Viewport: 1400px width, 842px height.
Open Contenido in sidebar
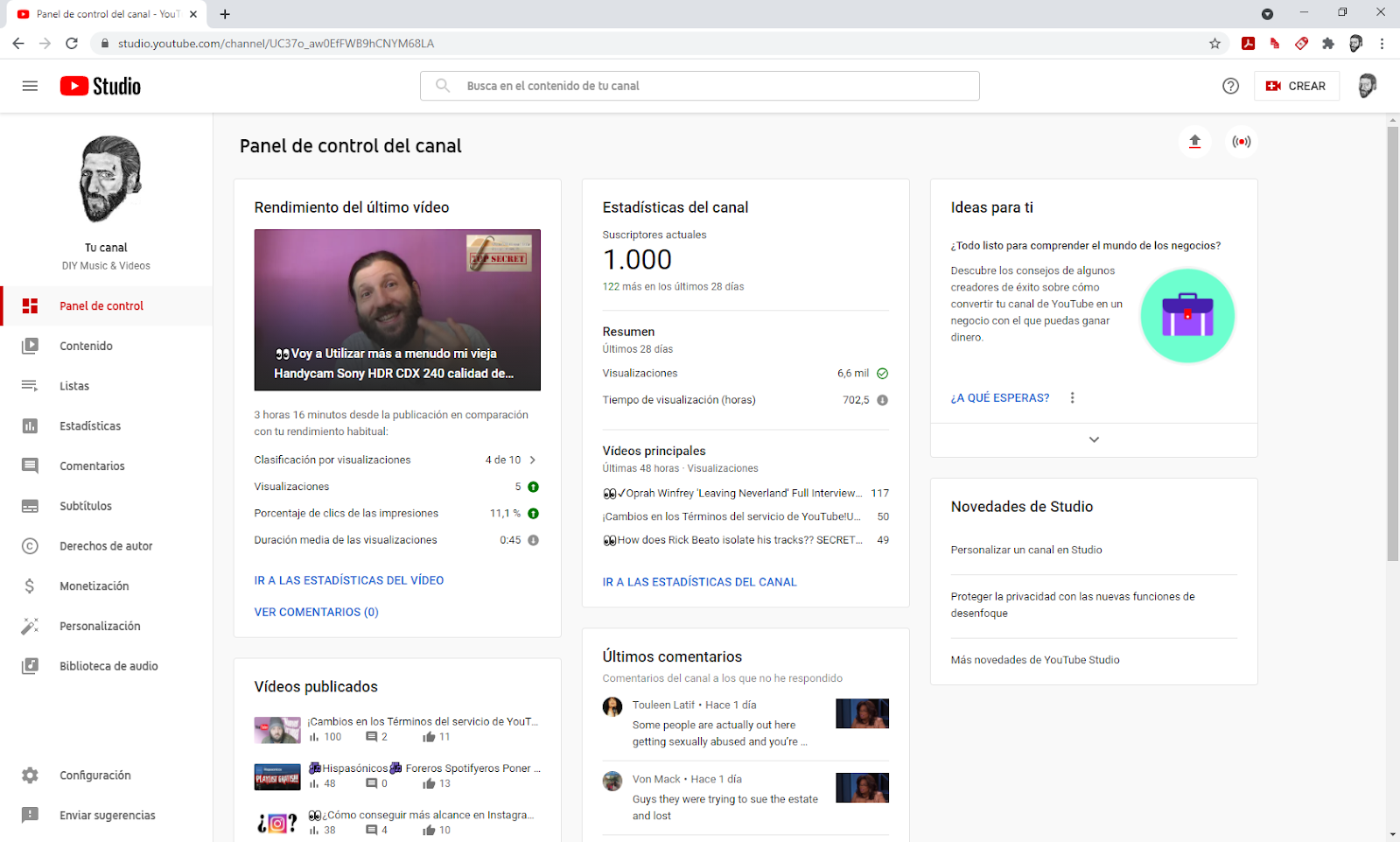point(106,346)
